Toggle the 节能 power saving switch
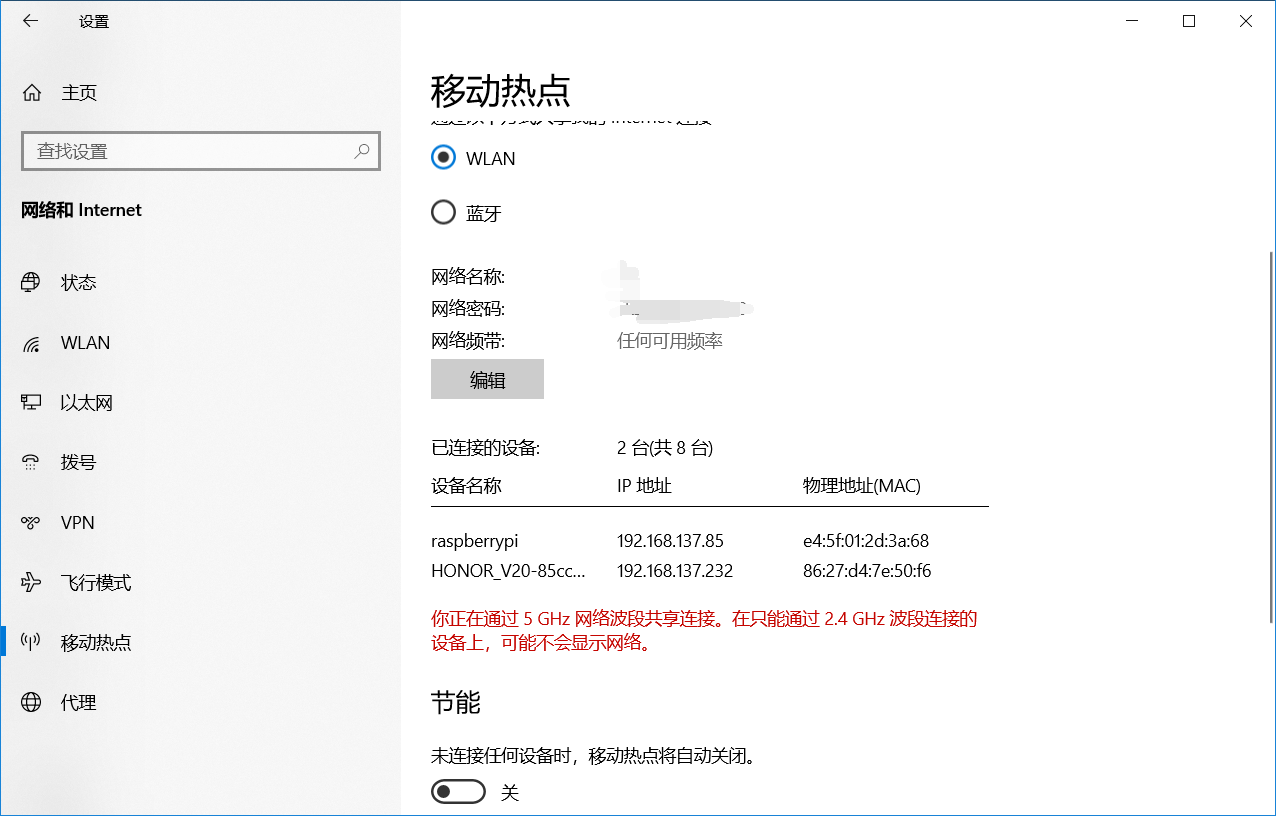 click(458, 792)
